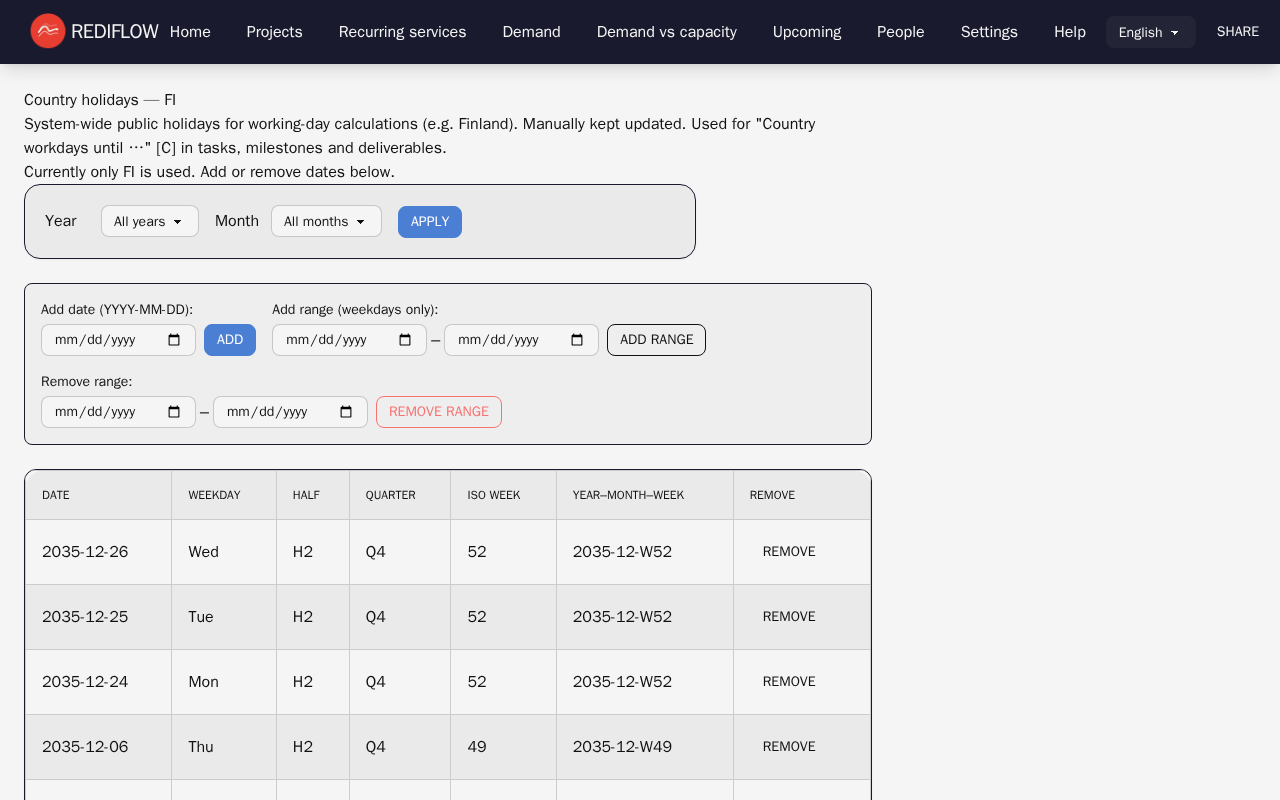Click the Add Range button
Viewport: 1280px width, 800px height.
coord(656,340)
